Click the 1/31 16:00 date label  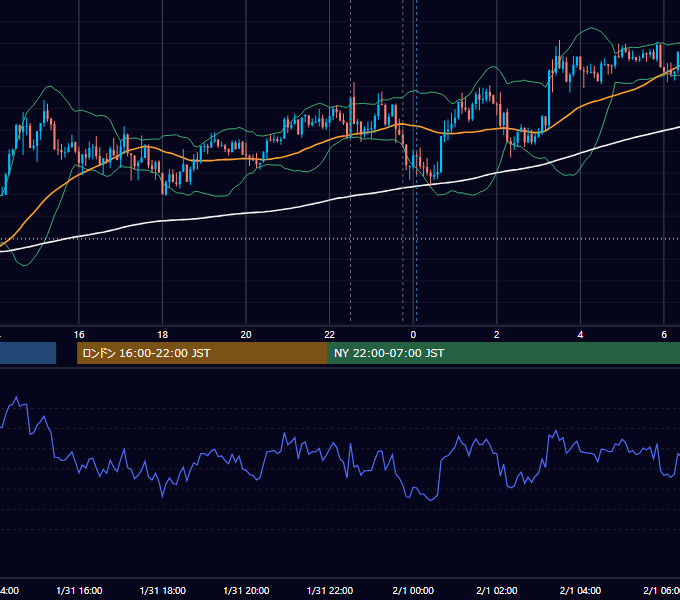pyautogui.click(x=79, y=591)
